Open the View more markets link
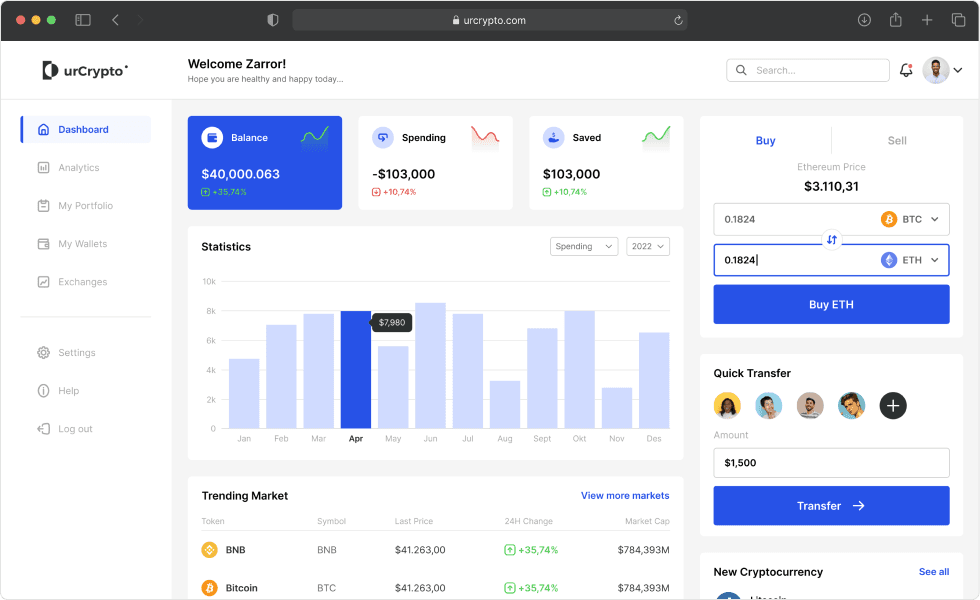The width and height of the screenshot is (980, 600). [625, 495]
